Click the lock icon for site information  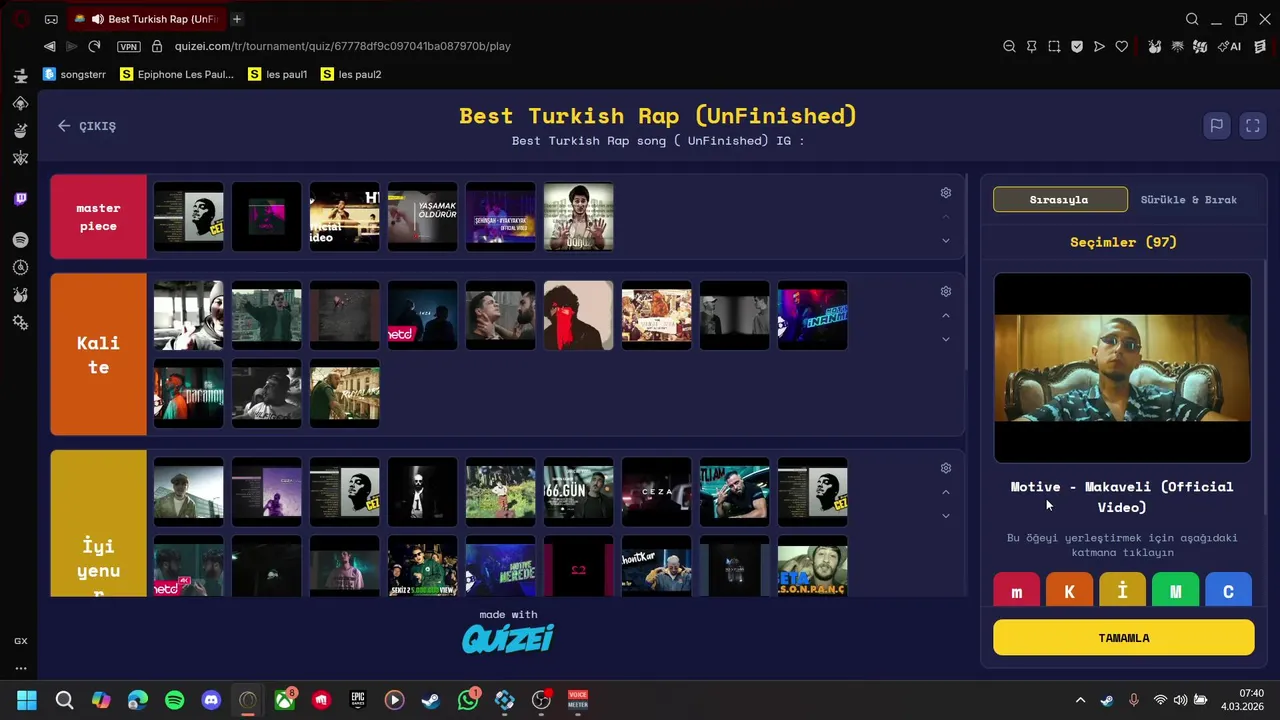157,46
